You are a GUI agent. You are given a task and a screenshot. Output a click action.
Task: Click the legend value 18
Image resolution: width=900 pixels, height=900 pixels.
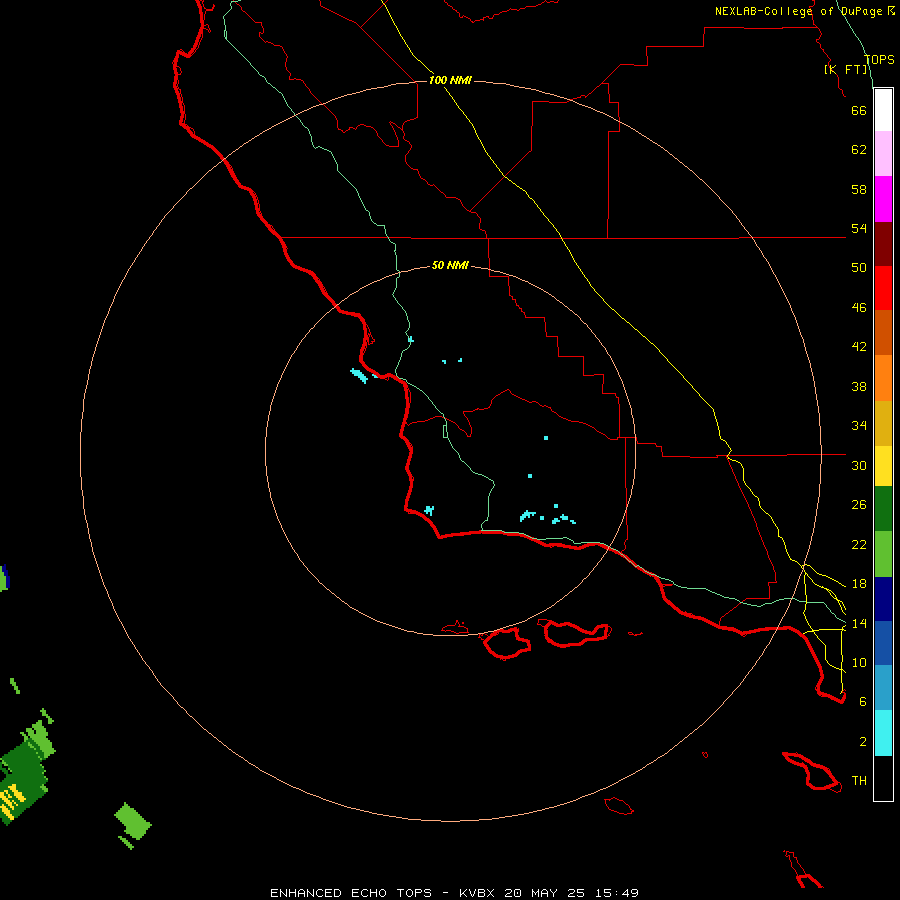tap(859, 584)
